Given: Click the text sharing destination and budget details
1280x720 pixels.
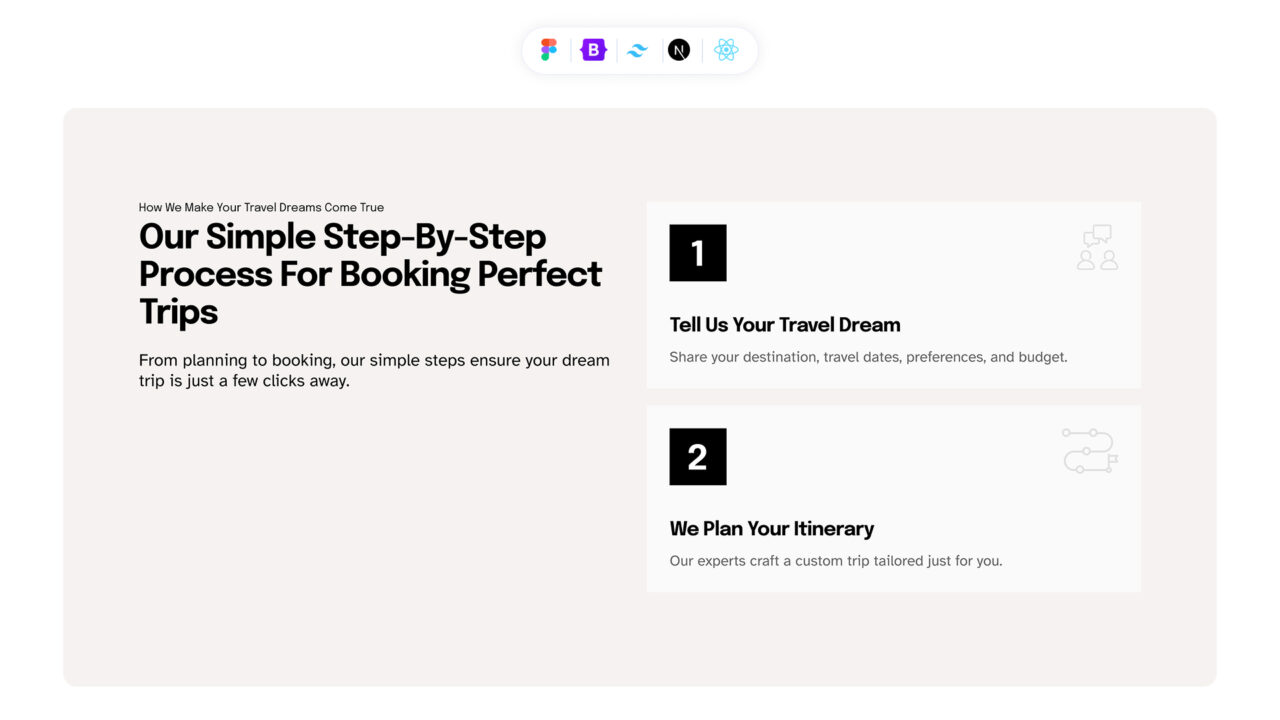Looking at the screenshot, I should (868, 357).
